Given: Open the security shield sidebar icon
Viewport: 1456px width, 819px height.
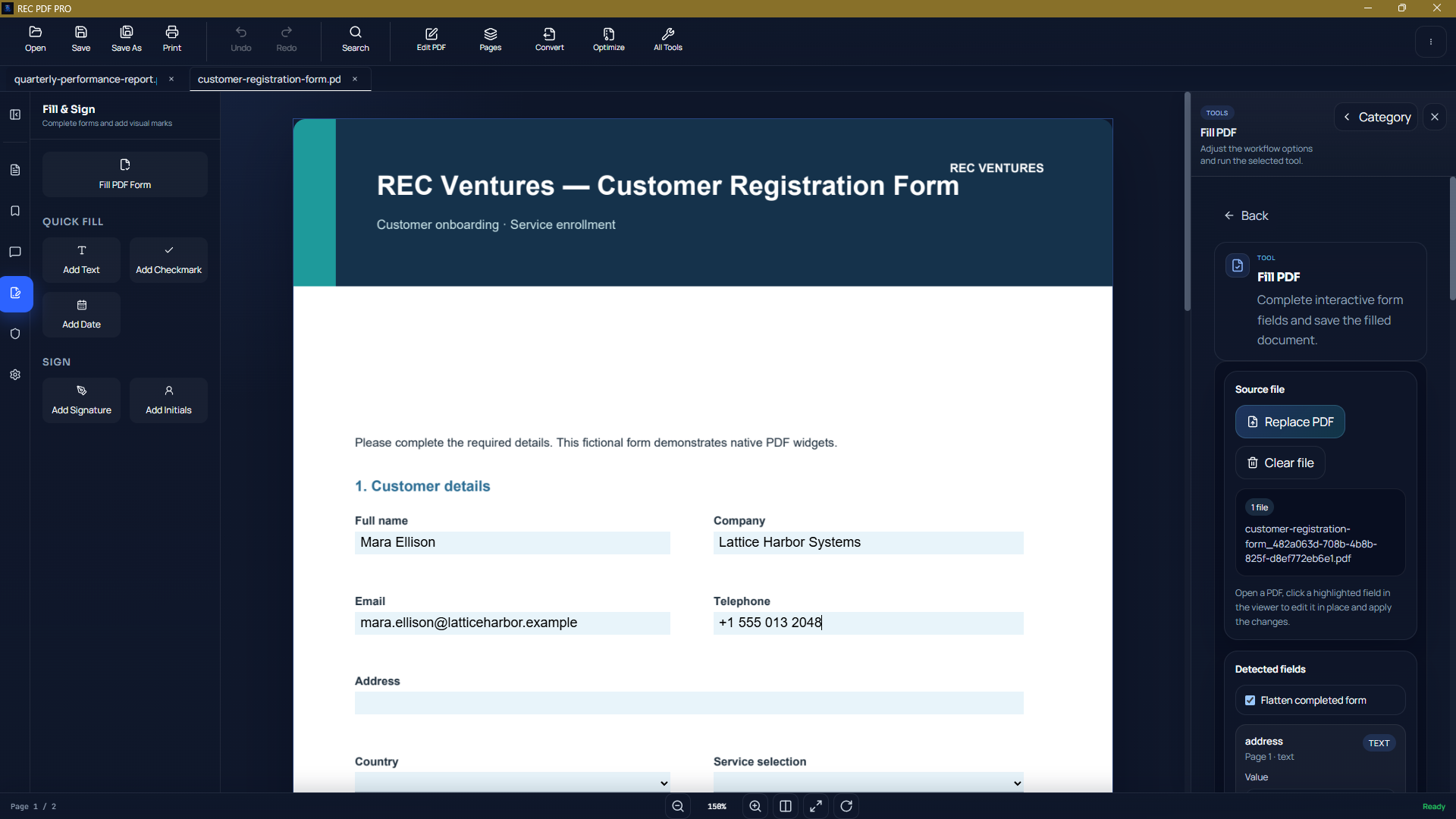Looking at the screenshot, I should click(15, 334).
